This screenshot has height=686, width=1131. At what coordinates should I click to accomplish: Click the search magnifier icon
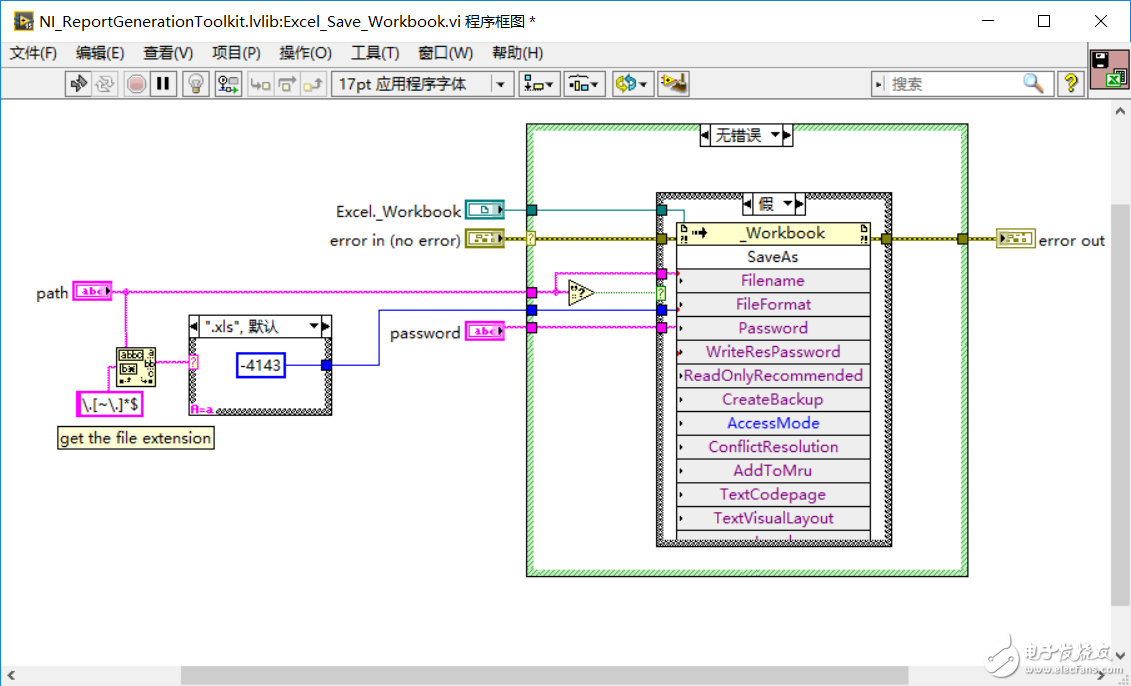[x=1034, y=84]
